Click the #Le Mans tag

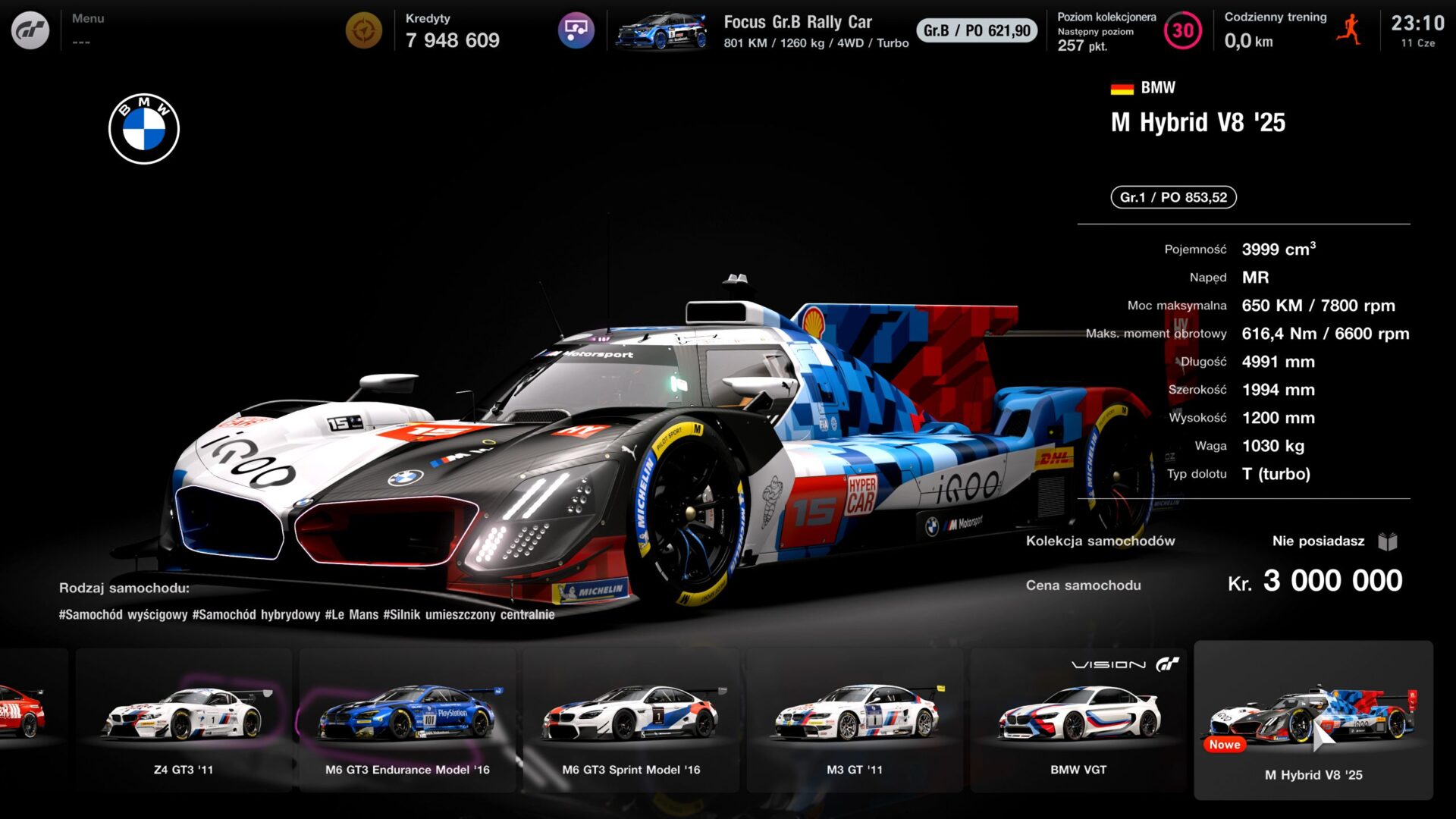(352, 614)
